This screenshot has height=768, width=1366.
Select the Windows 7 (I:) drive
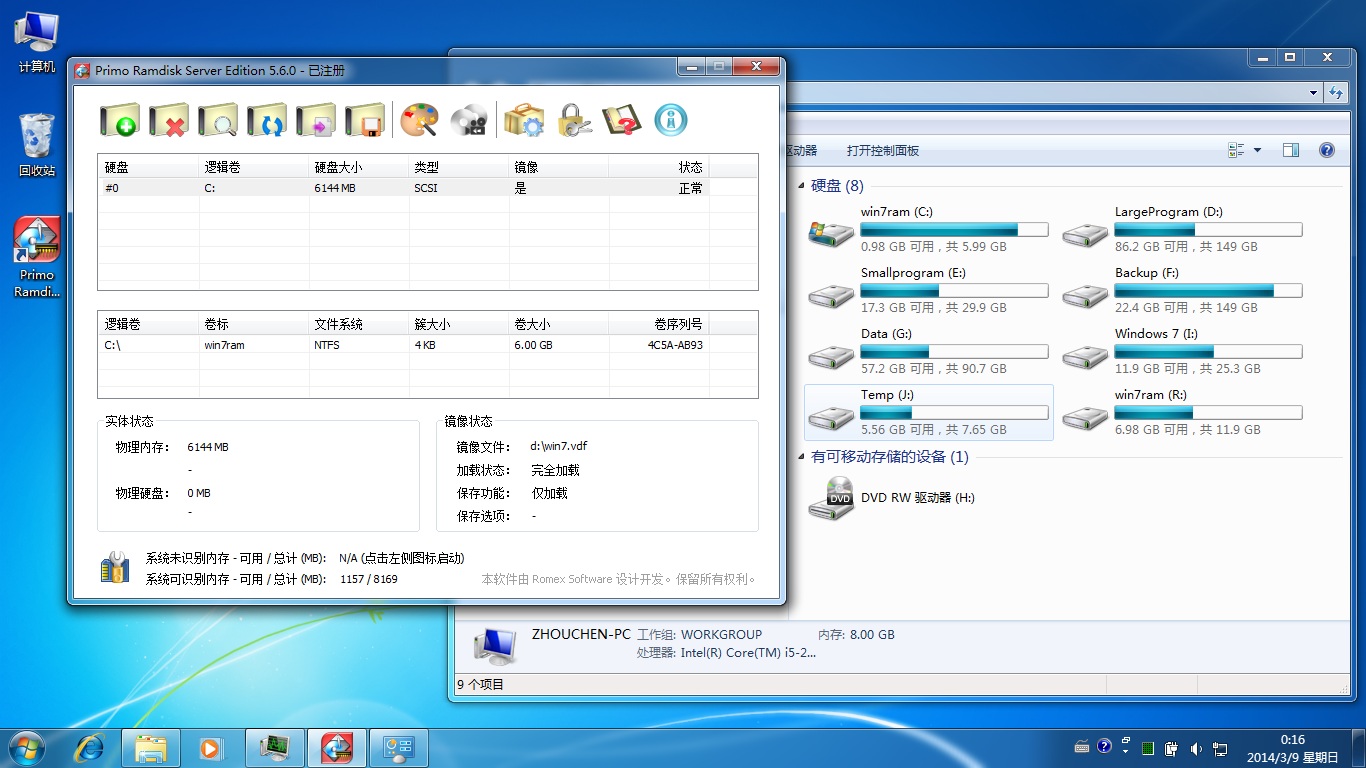[x=1182, y=351]
